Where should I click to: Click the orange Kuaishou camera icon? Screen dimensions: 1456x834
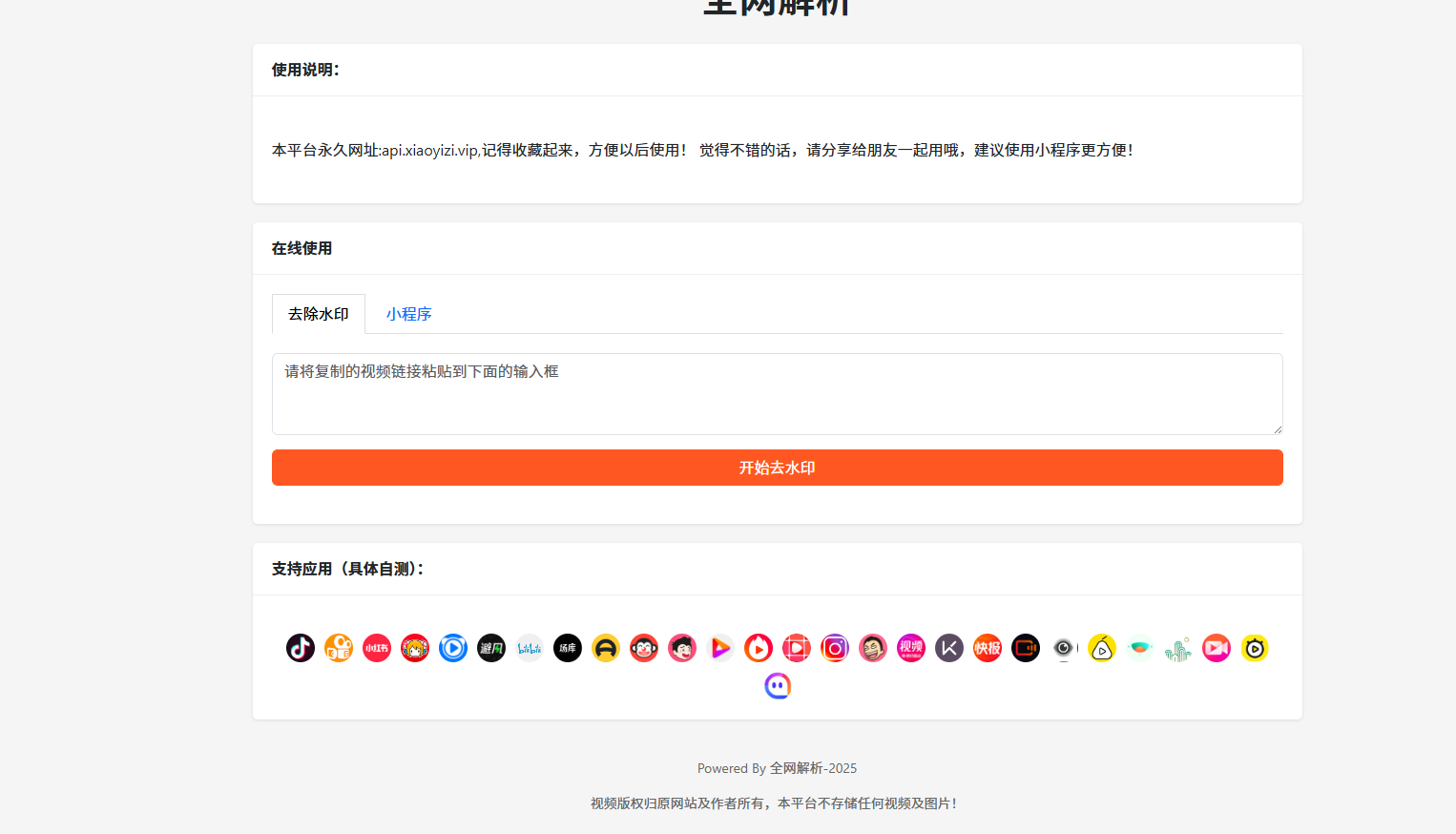tap(339, 648)
